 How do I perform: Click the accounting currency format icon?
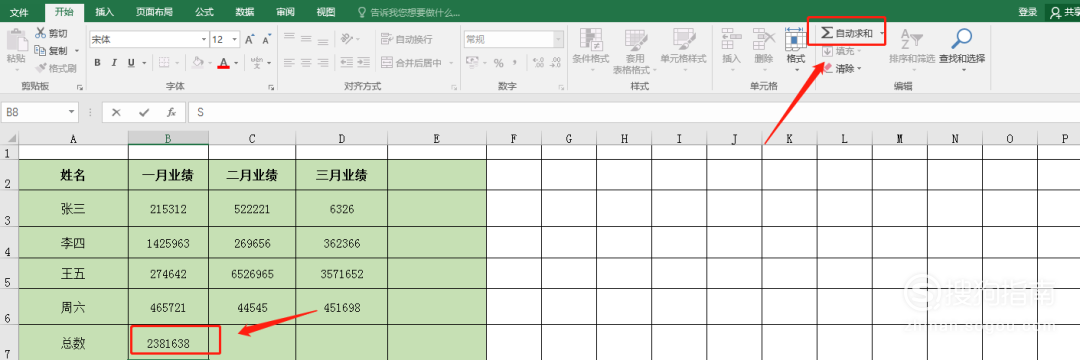[x=472, y=63]
